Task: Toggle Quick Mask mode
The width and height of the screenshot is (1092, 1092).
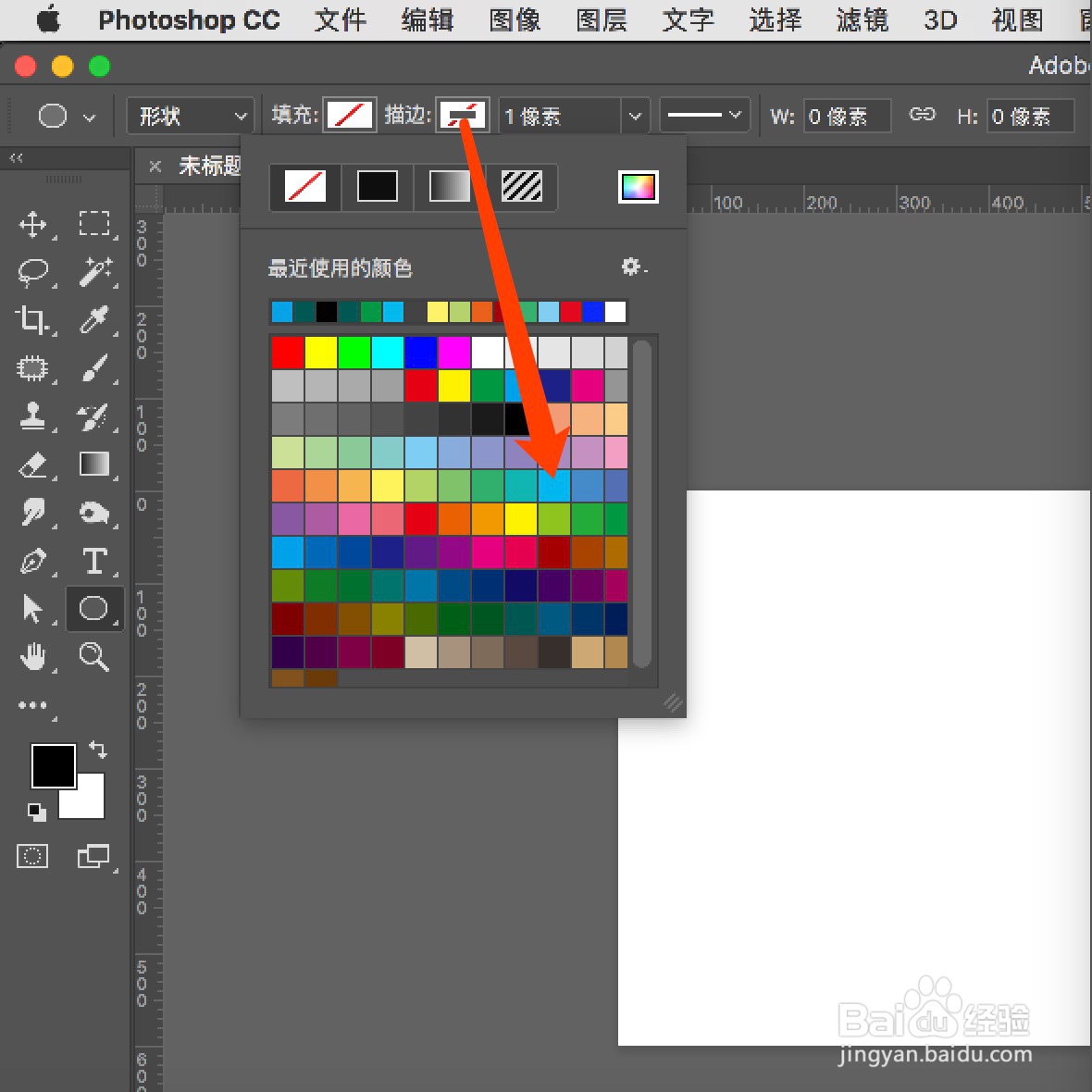Action: pyautogui.click(x=32, y=856)
